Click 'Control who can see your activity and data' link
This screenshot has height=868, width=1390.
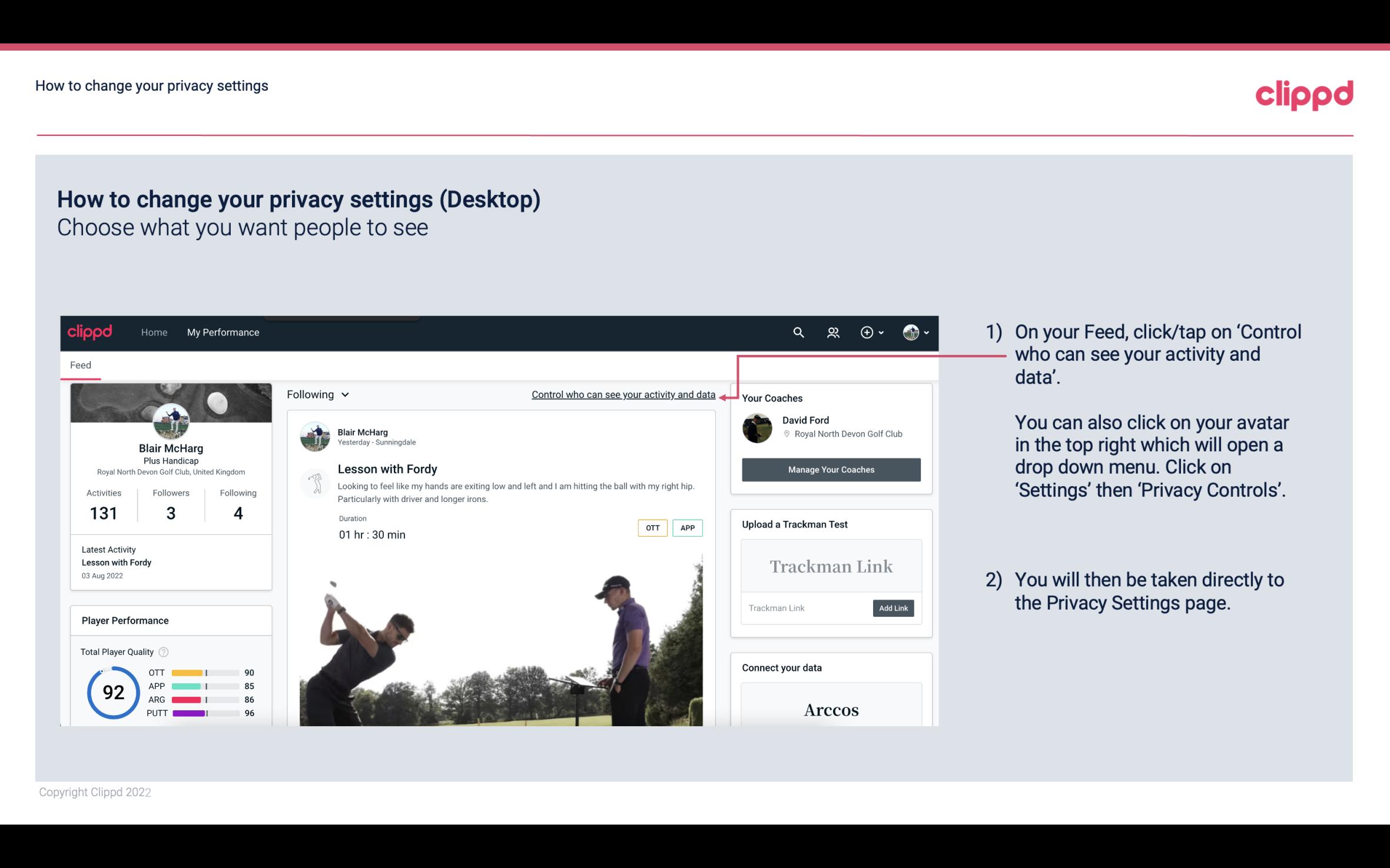623,394
